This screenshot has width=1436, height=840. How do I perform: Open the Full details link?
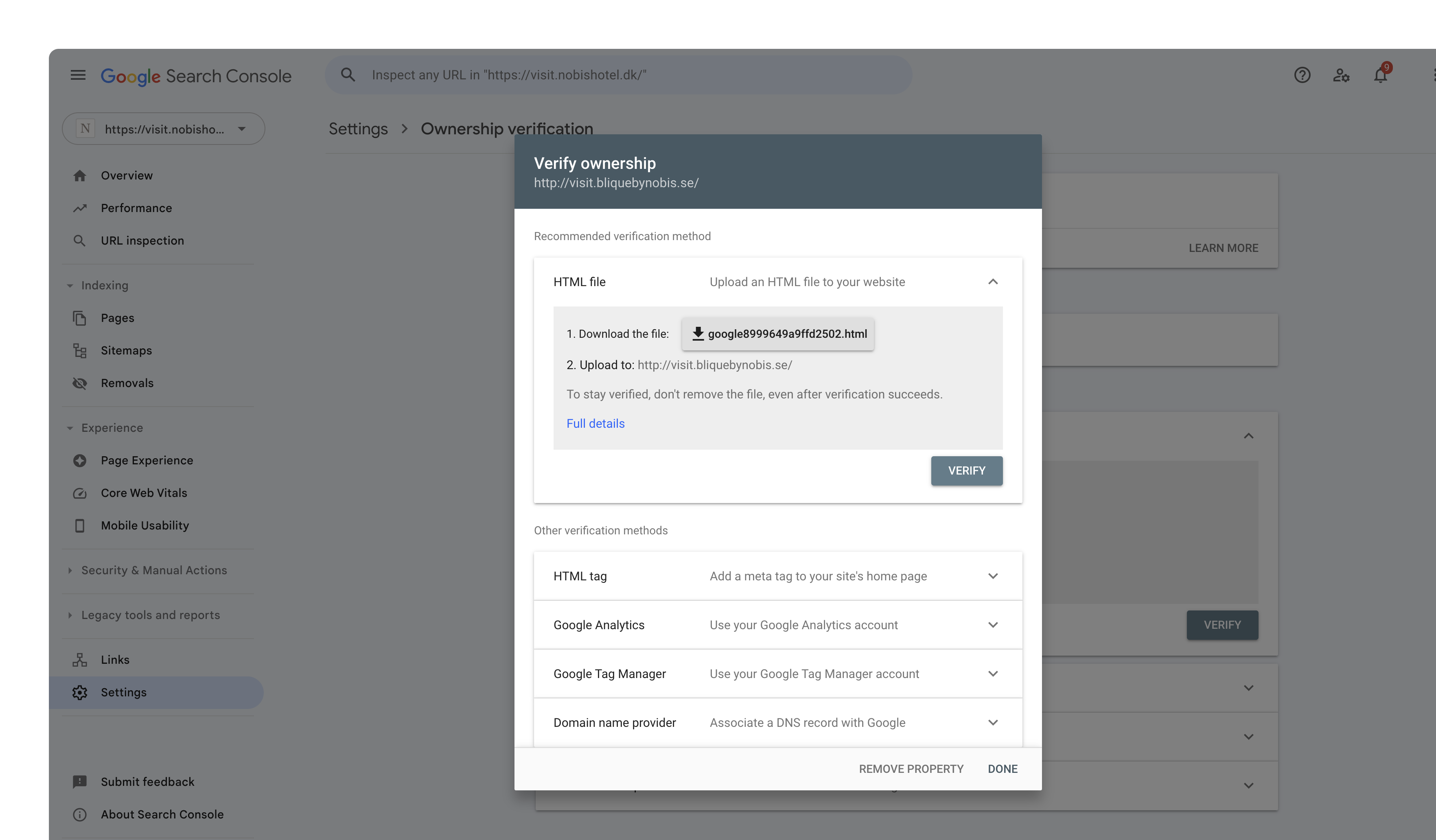coord(595,423)
